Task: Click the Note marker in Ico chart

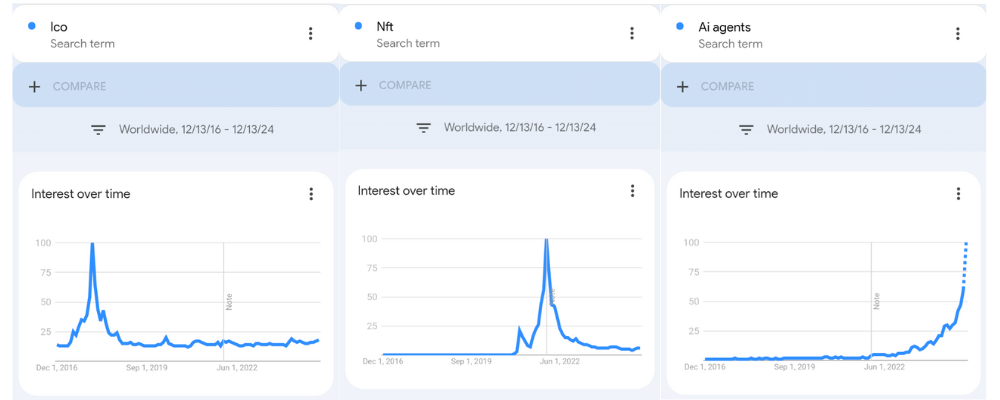Action: (x=228, y=301)
